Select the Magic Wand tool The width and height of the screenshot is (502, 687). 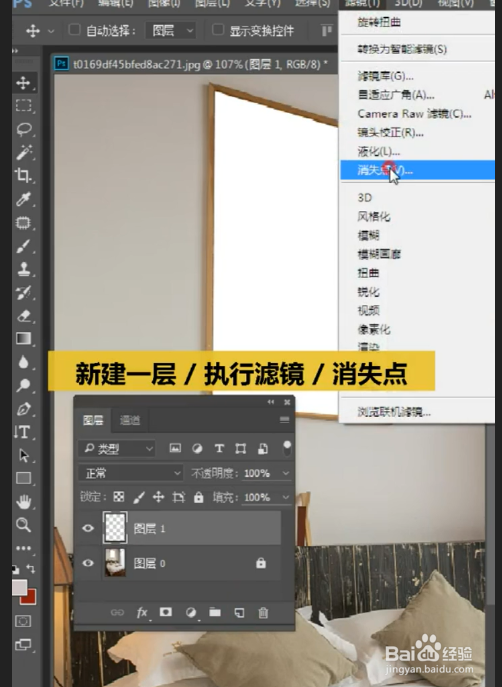23,152
